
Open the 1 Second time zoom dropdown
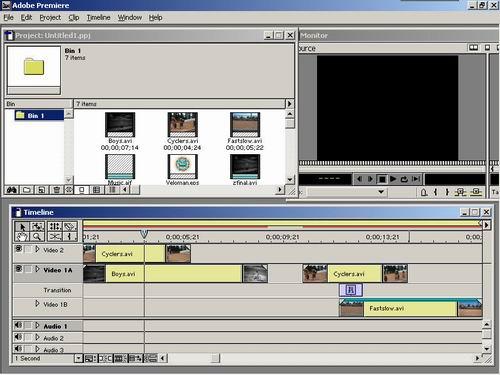[79, 359]
